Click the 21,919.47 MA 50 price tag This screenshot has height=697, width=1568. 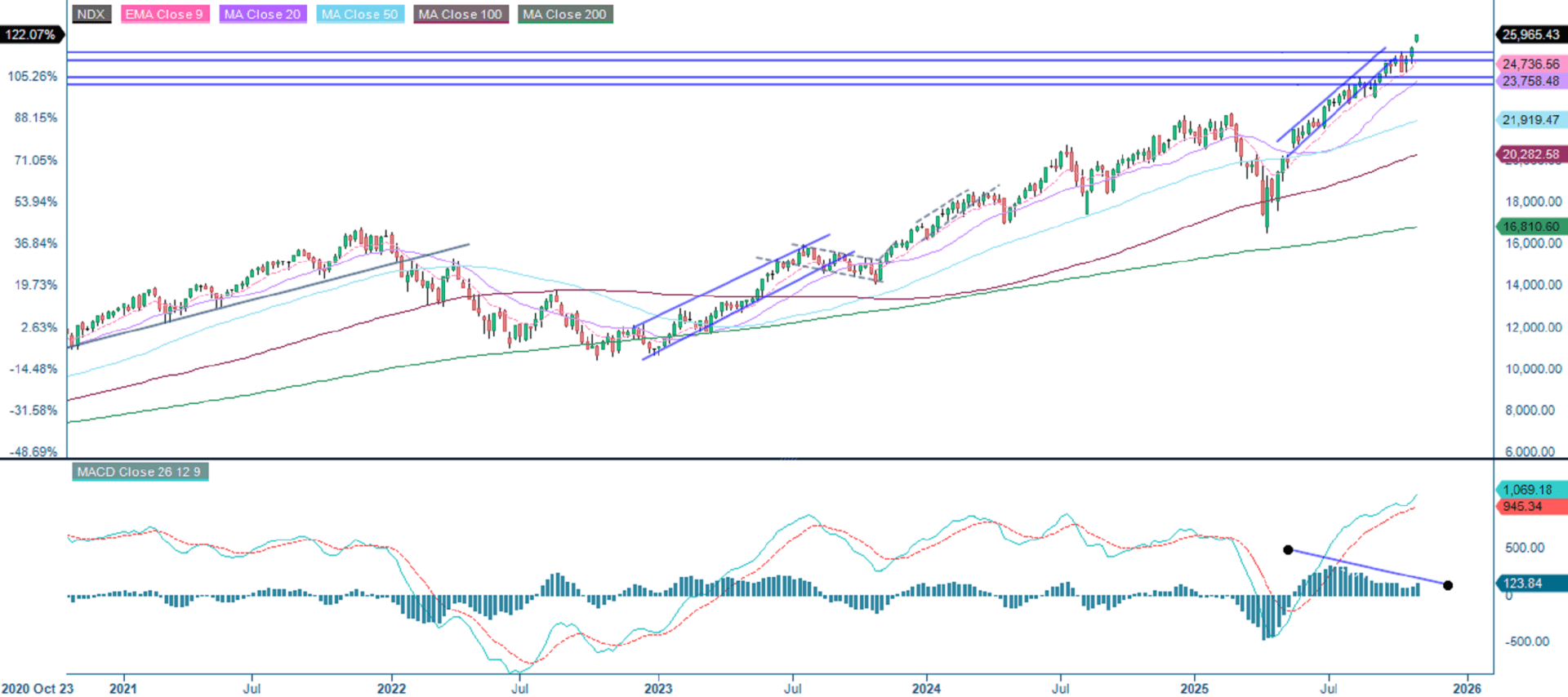1531,120
